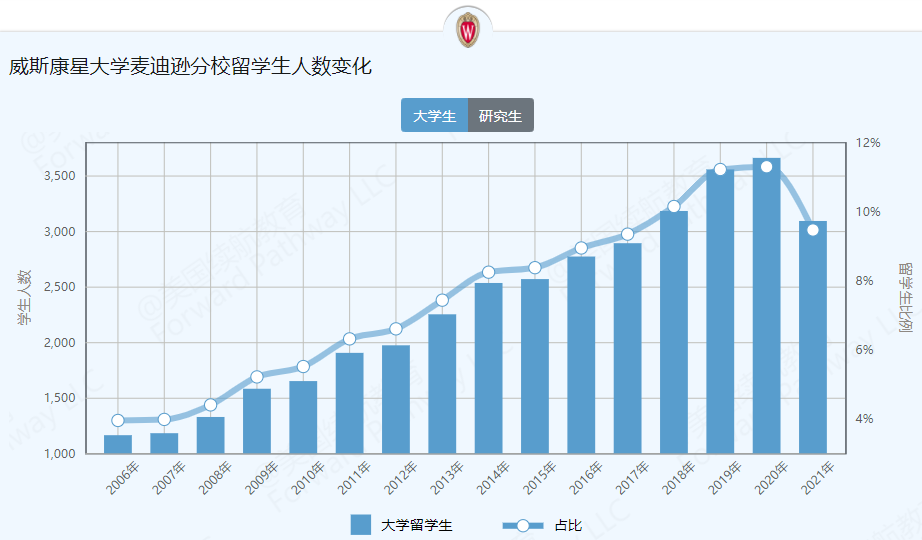Viewport: 922px width, 540px height.
Task: Click the 2008年 bar
Action: (211, 435)
